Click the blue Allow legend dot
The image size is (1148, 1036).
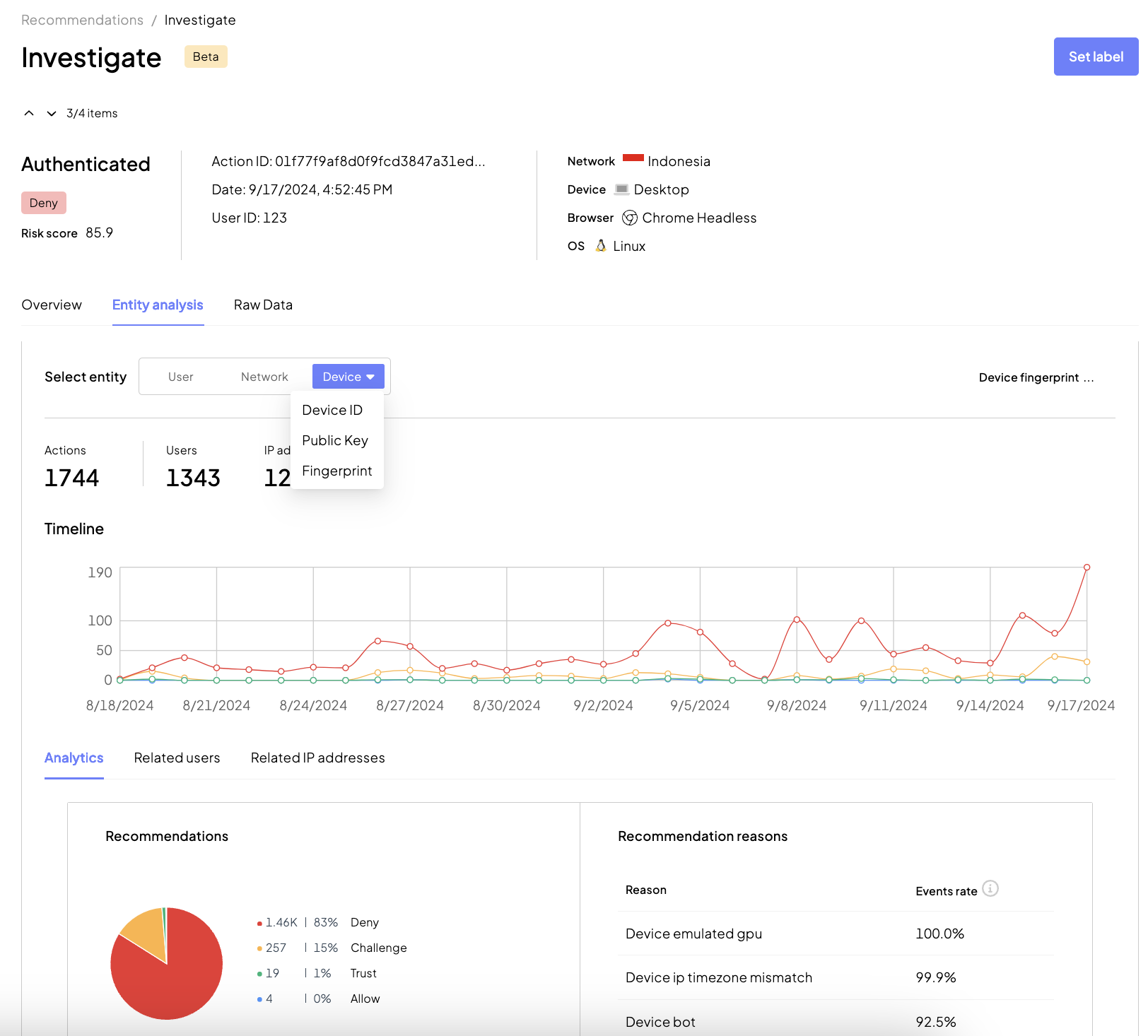259,1000
